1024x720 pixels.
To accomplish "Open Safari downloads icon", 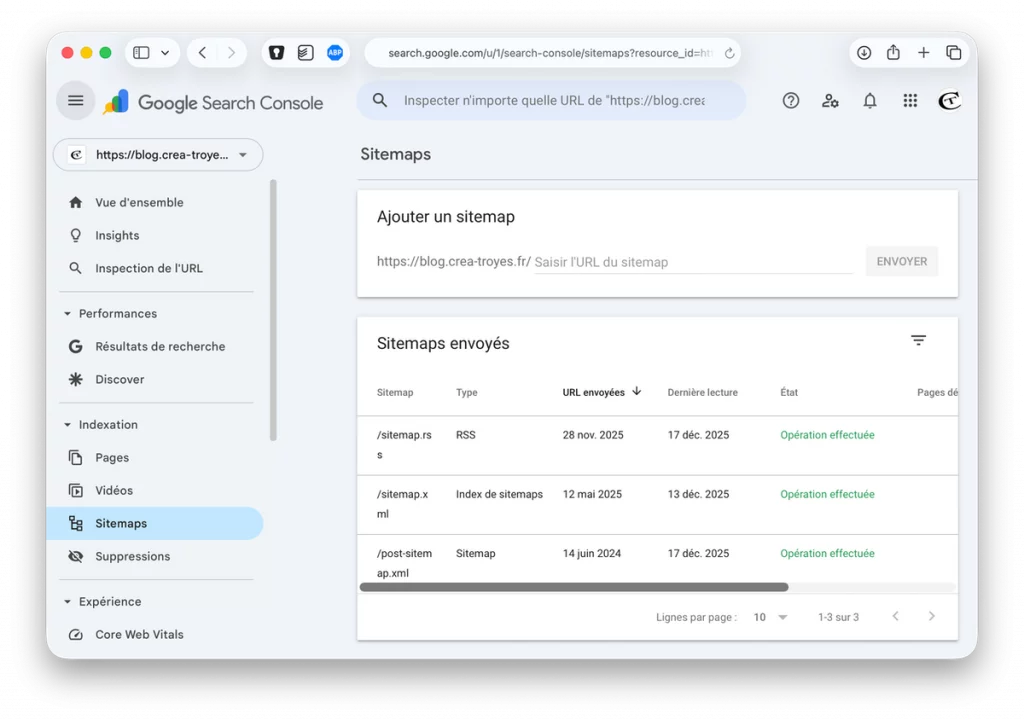I will point(864,52).
